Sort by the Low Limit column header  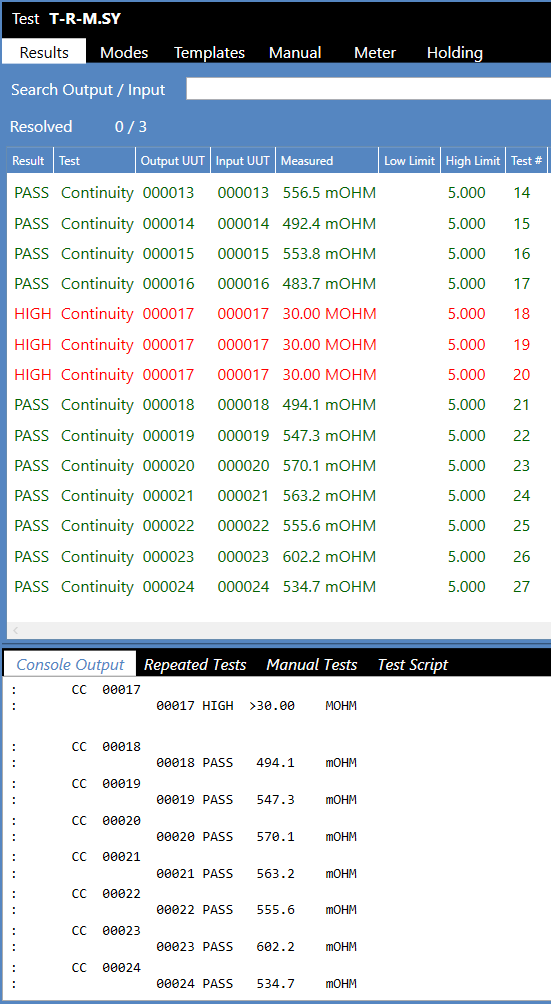(410, 161)
